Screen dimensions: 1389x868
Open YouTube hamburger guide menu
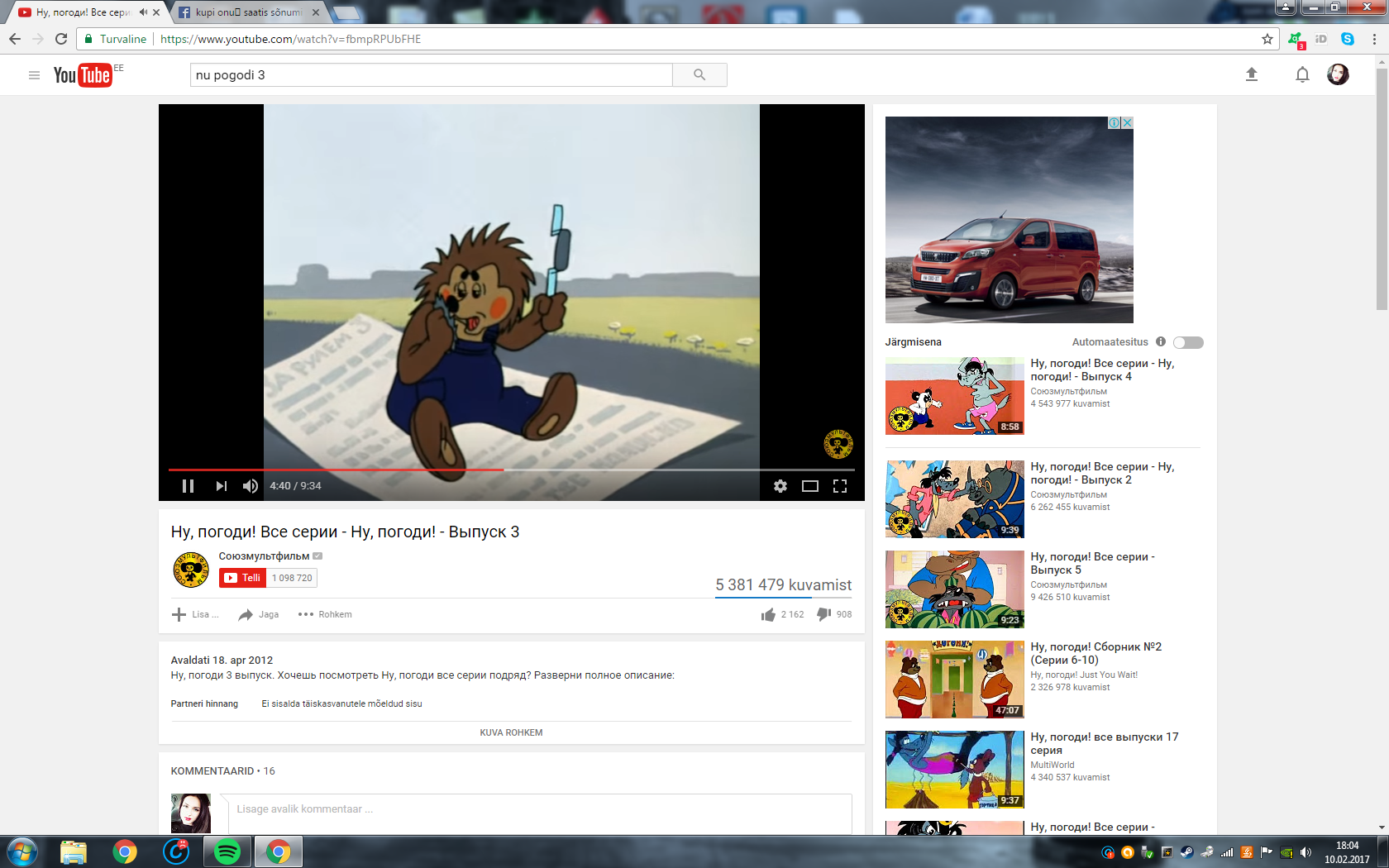click(x=34, y=75)
